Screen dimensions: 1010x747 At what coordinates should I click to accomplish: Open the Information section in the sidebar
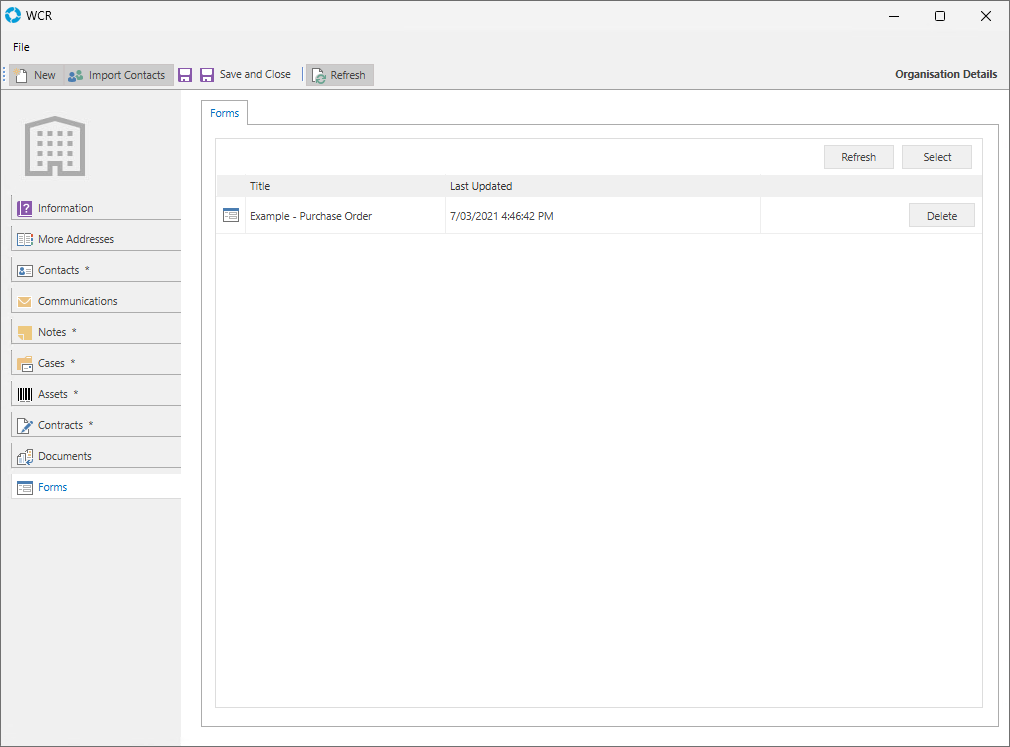65,208
